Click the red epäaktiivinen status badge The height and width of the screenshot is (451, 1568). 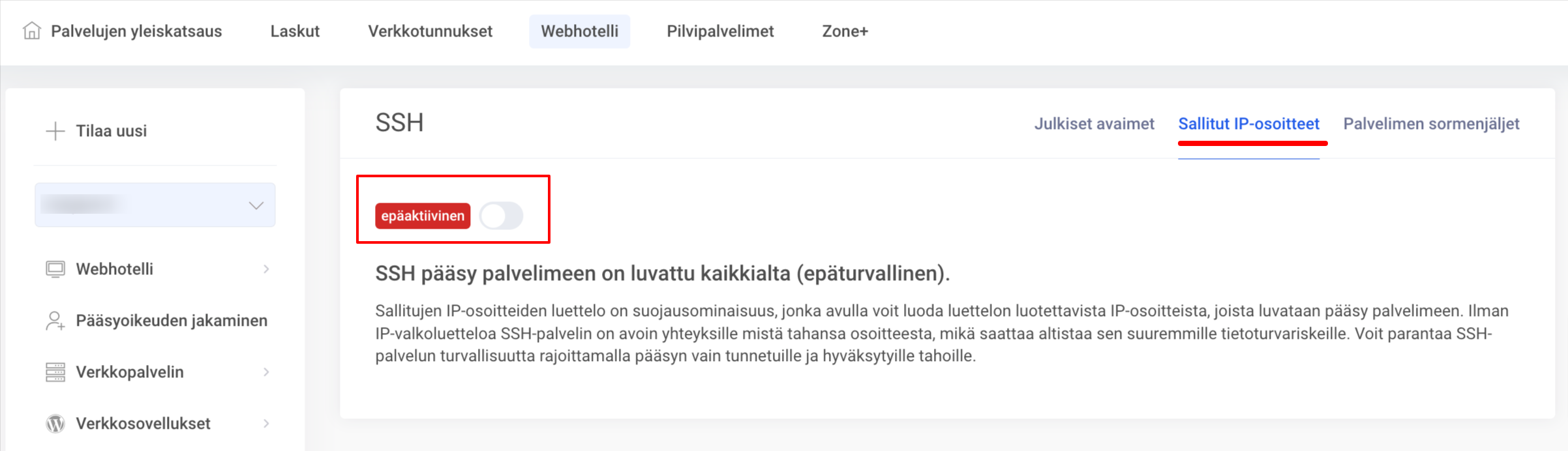tap(423, 216)
